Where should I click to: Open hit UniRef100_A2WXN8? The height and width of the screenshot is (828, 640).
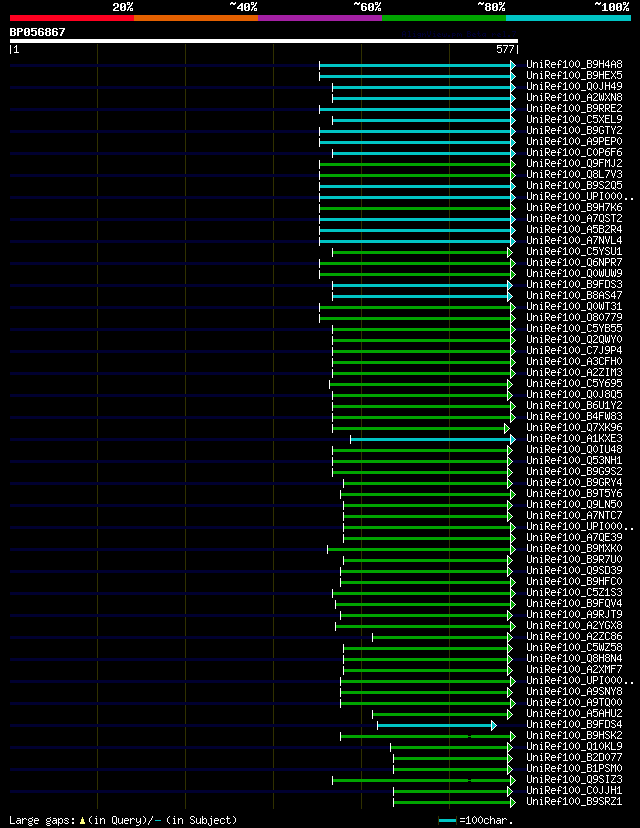point(574,97)
